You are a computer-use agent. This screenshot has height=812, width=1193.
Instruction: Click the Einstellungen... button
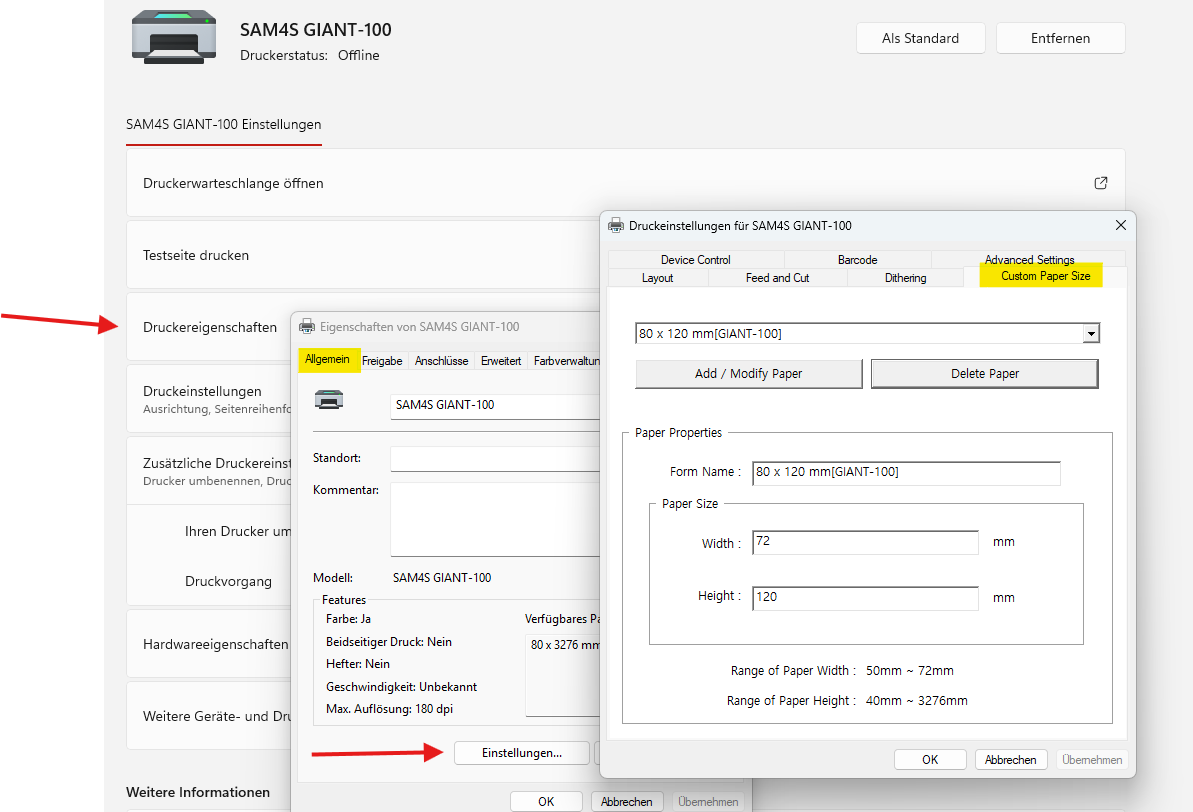click(x=522, y=753)
